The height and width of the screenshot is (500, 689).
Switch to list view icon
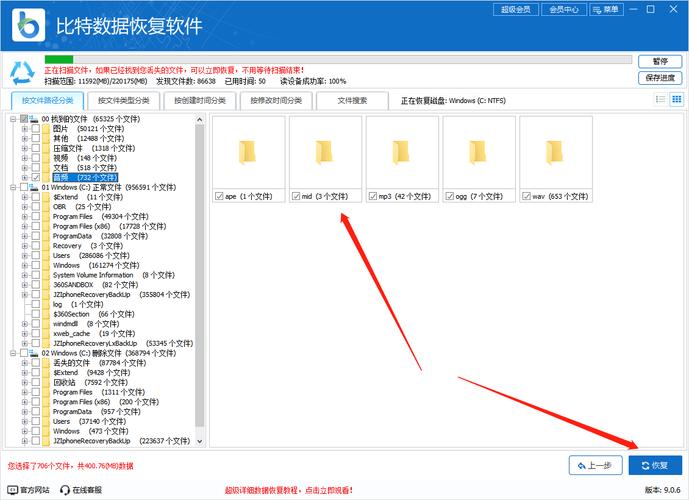click(x=660, y=99)
